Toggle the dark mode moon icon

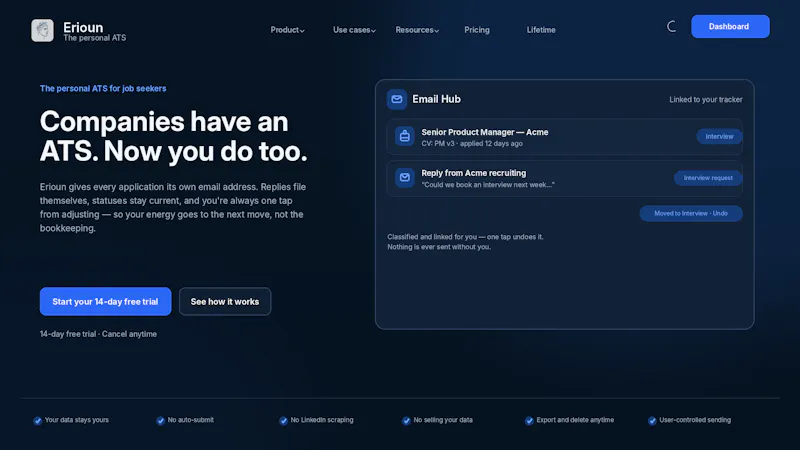point(671,27)
